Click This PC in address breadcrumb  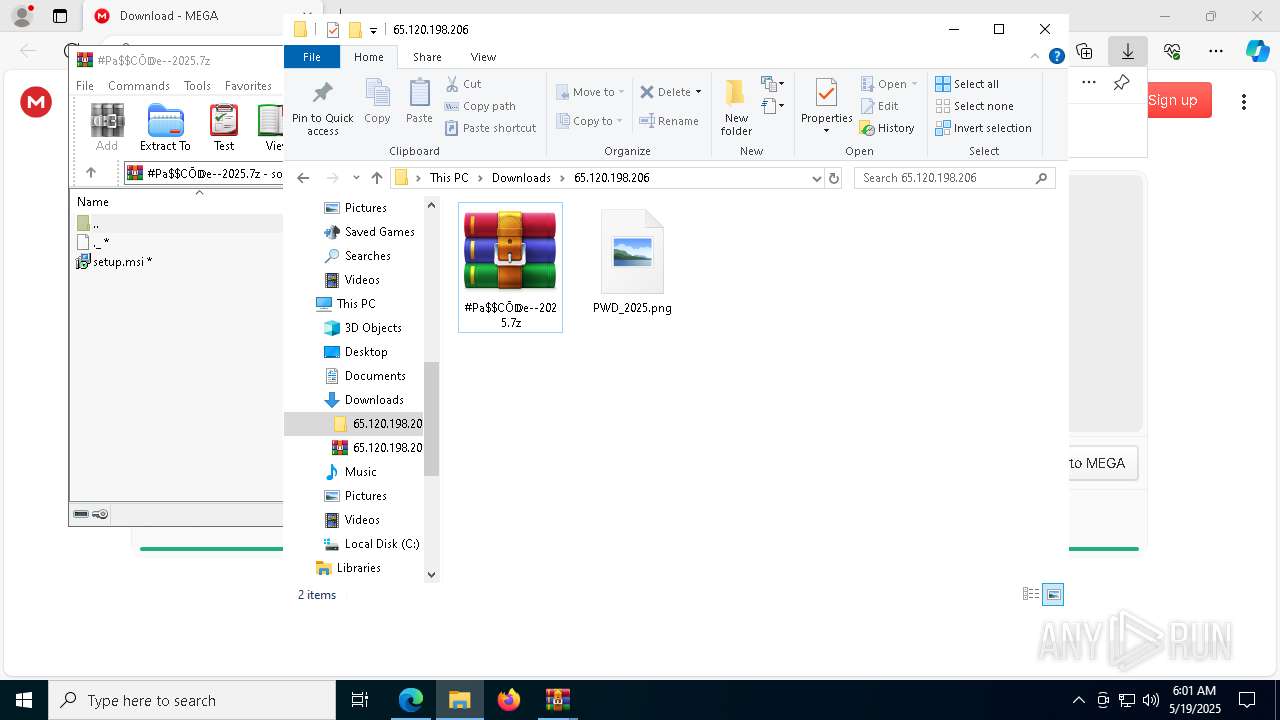[x=449, y=178]
